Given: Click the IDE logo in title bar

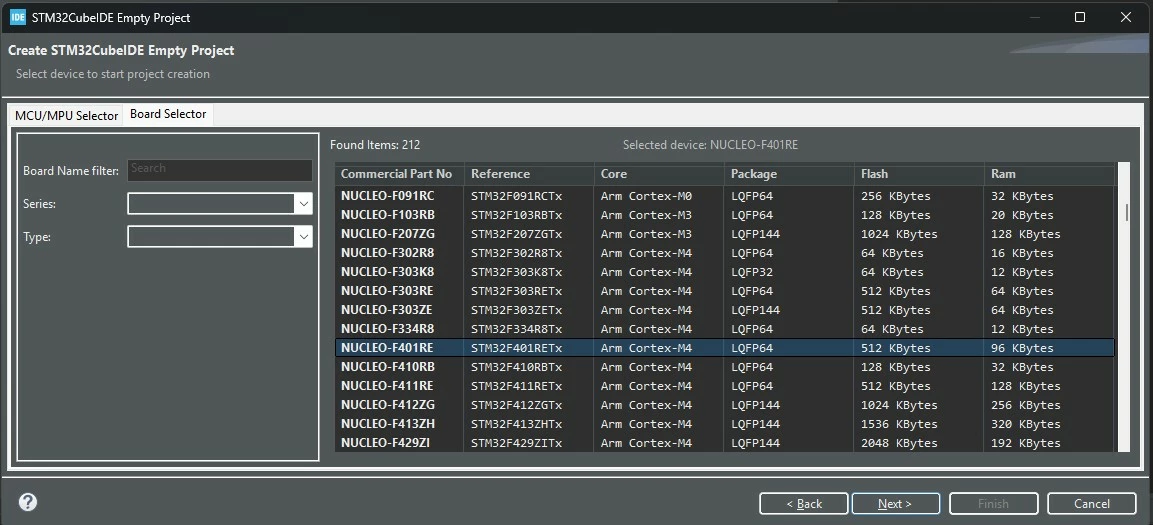Looking at the screenshot, I should (18, 17).
